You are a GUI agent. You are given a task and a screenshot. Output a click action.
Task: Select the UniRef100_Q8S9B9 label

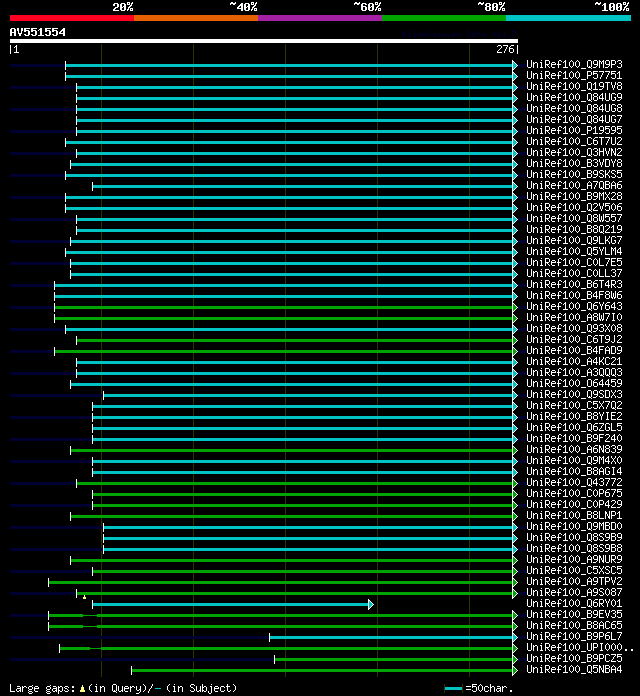[574, 538]
